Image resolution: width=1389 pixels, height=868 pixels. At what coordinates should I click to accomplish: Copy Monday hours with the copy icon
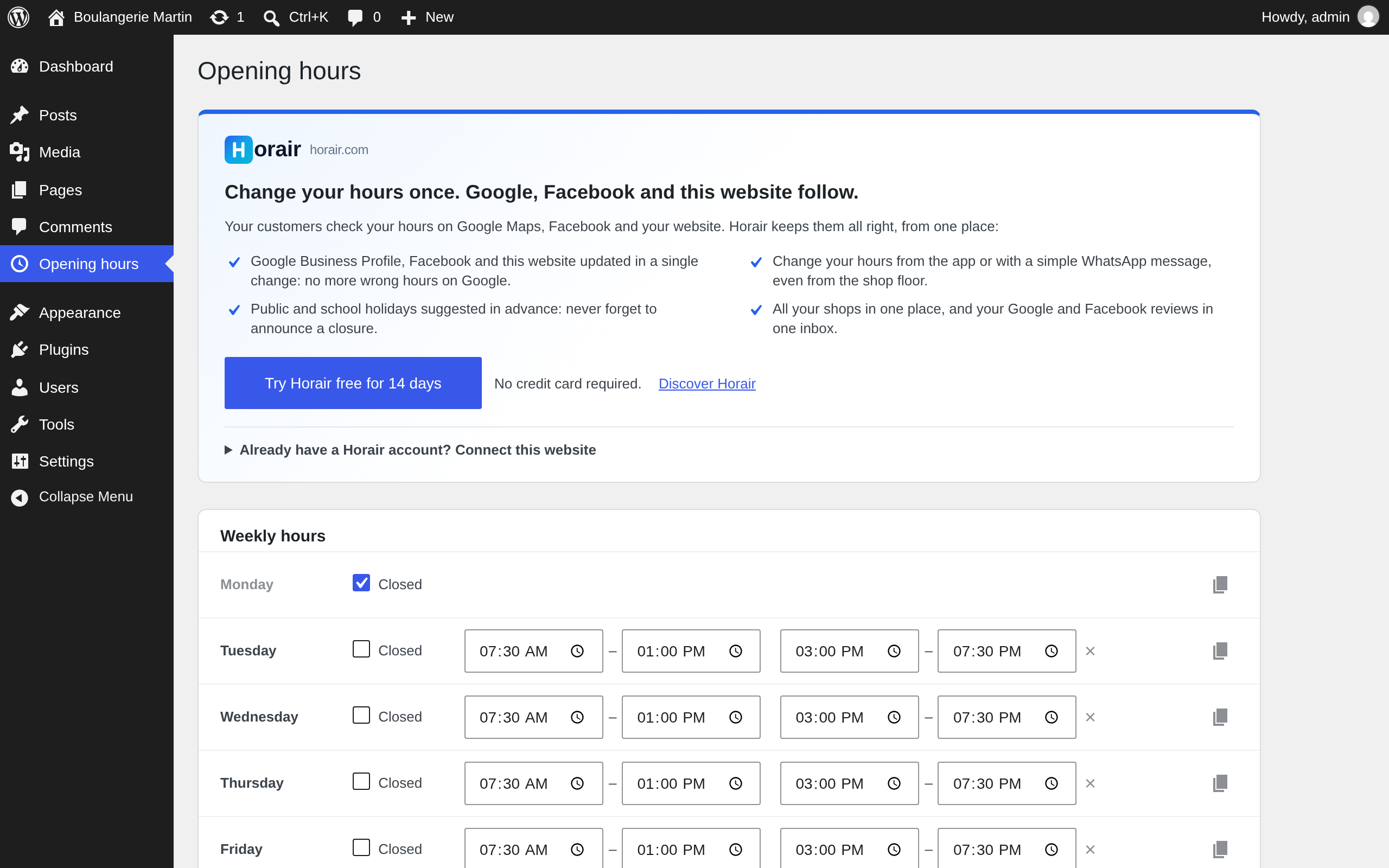[1220, 584]
